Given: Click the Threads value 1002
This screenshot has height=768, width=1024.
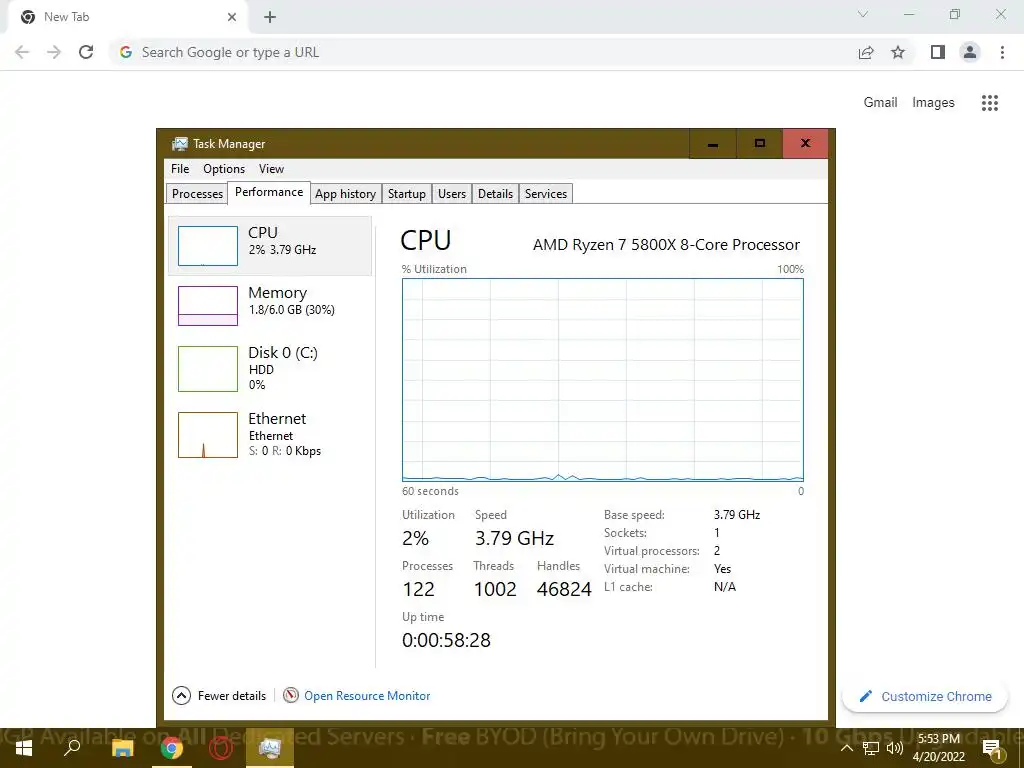Looking at the screenshot, I should pos(494,589).
